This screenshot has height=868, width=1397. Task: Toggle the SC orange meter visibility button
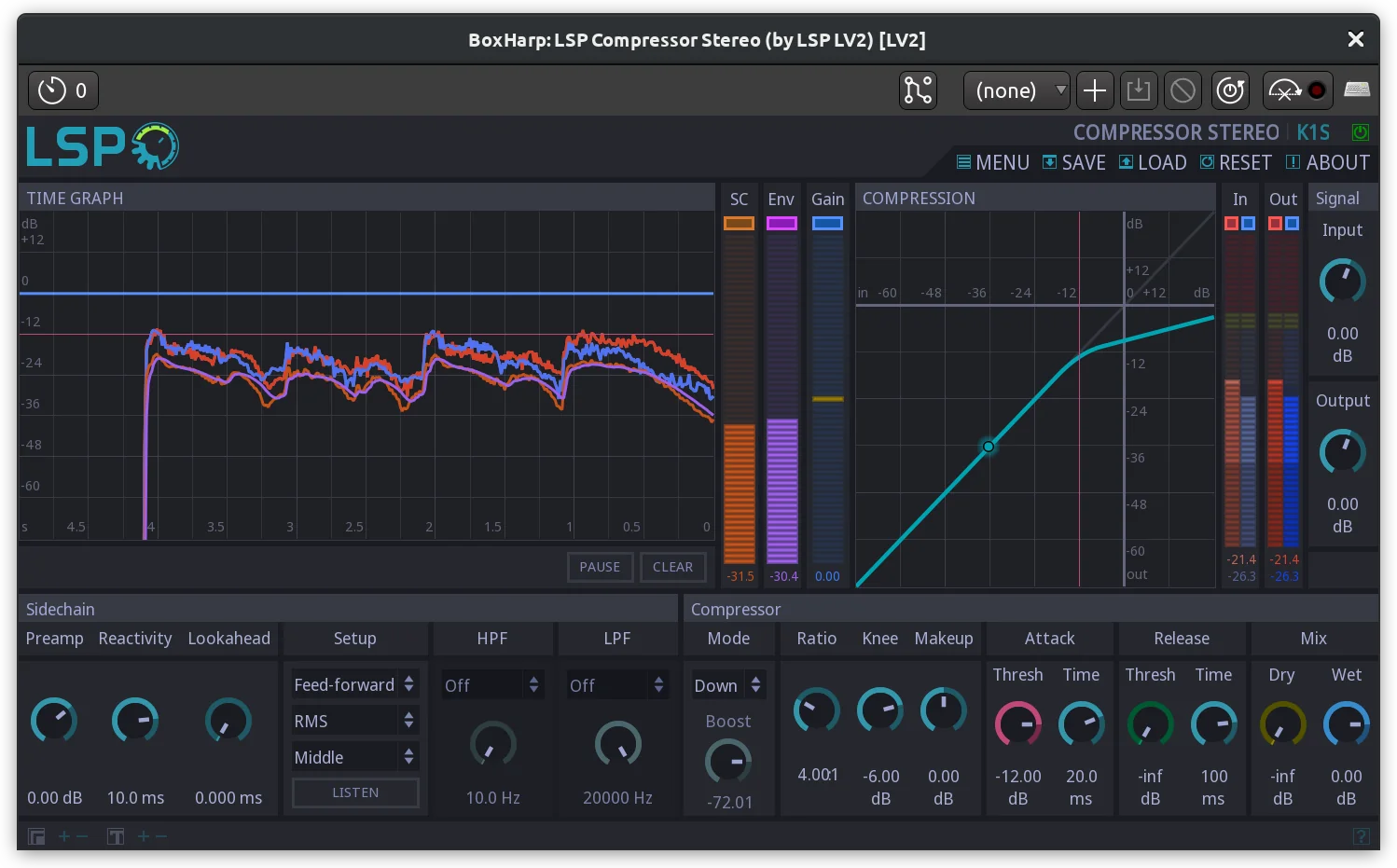[x=739, y=223]
